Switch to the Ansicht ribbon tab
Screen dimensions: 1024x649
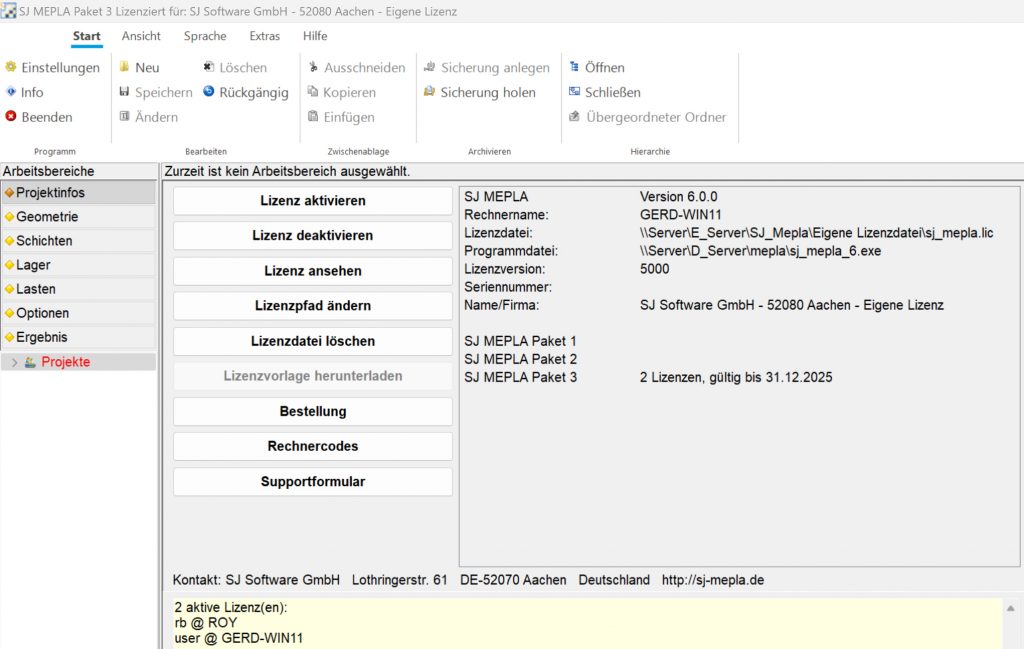pyautogui.click(x=141, y=36)
